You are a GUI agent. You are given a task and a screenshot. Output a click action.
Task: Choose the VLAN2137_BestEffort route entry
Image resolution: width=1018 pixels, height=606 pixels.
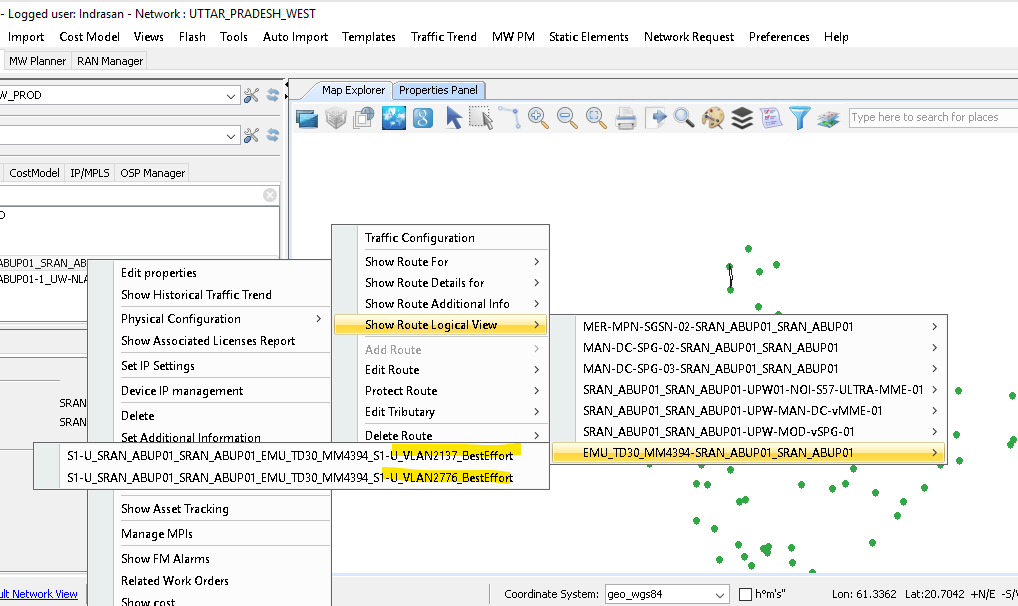coord(290,455)
